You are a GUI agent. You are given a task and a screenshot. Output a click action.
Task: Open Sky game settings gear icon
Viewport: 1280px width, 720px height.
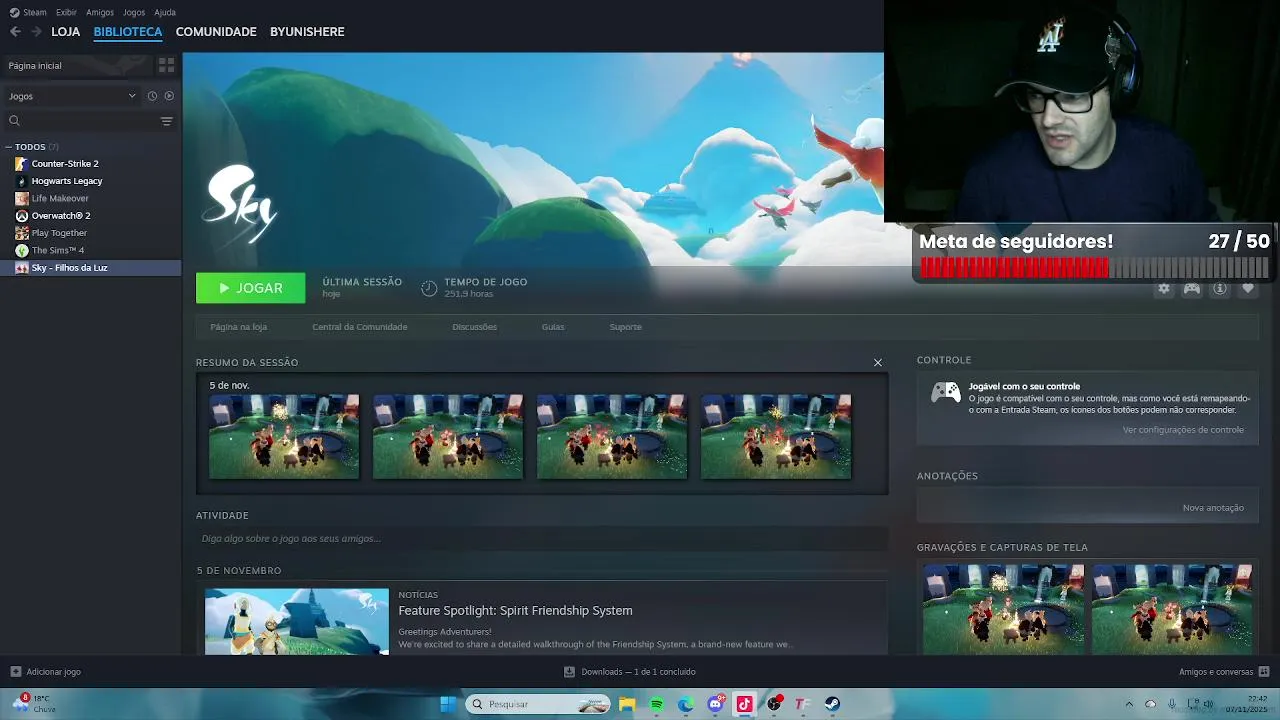click(1164, 288)
